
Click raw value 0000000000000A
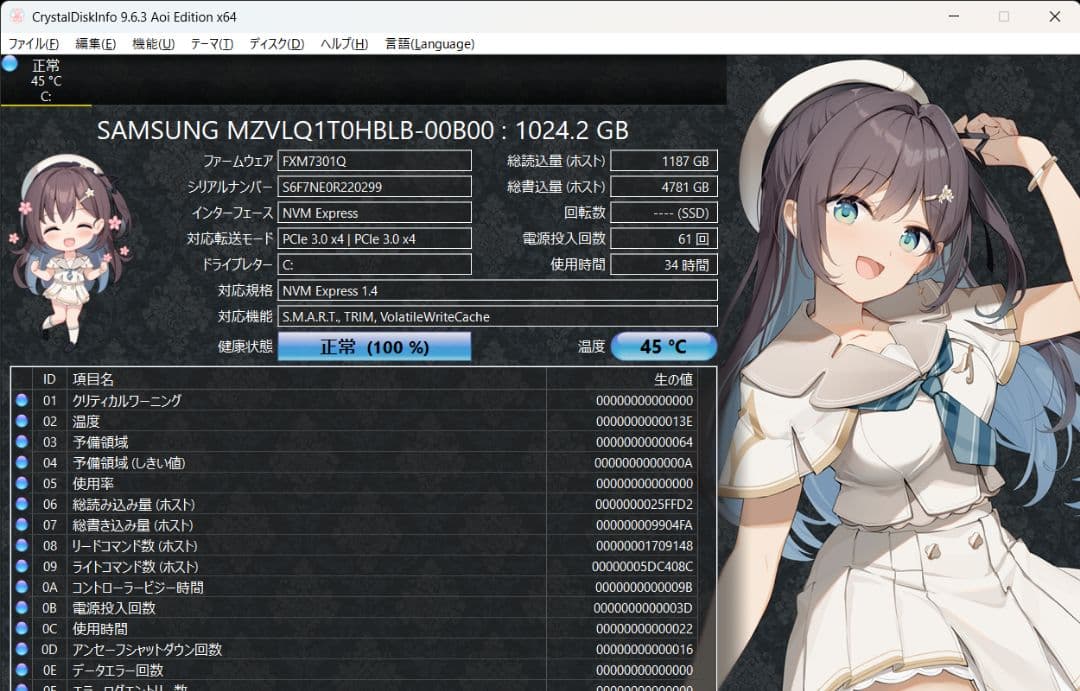pos(644,462)
